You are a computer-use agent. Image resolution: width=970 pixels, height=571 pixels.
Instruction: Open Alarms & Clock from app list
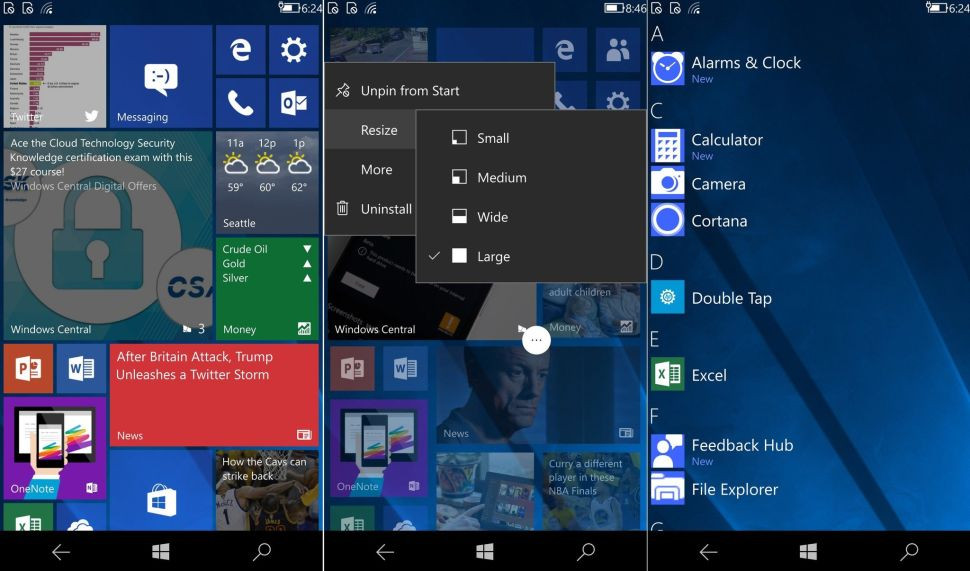[726, 69]
